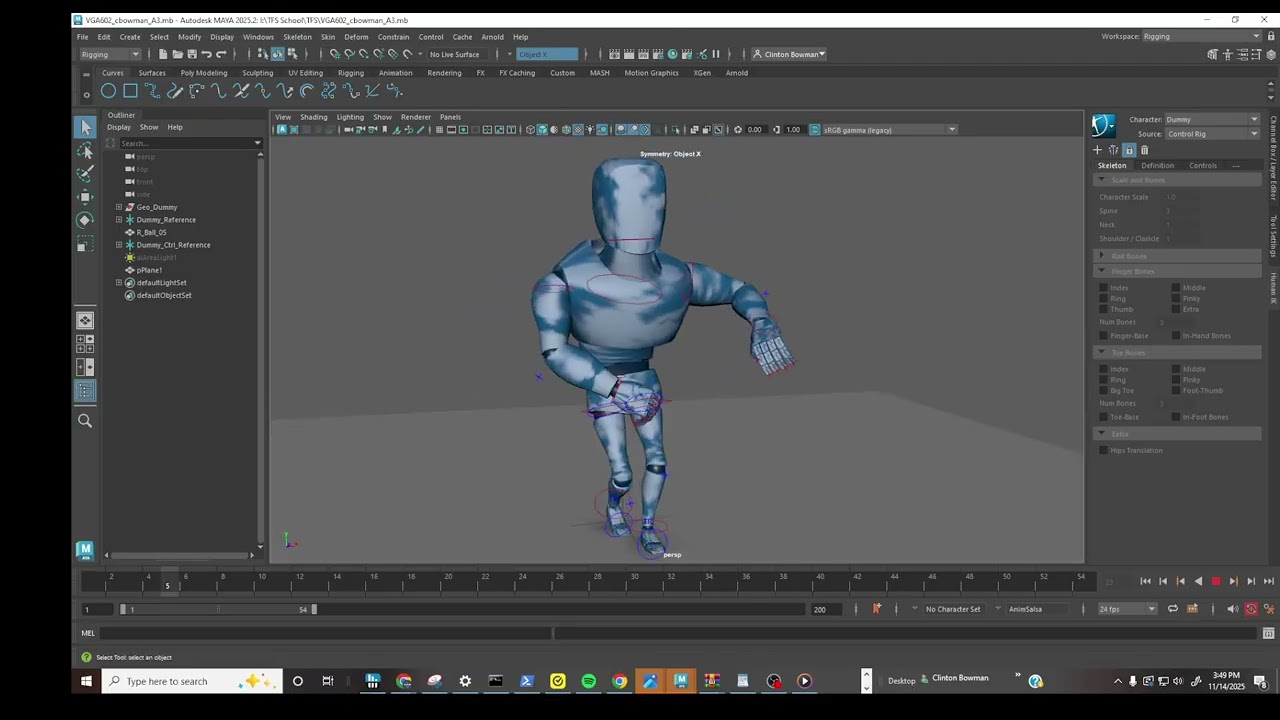Toggle the audio speaker icon
The image size is (1280, 720).
point(1232,609)
